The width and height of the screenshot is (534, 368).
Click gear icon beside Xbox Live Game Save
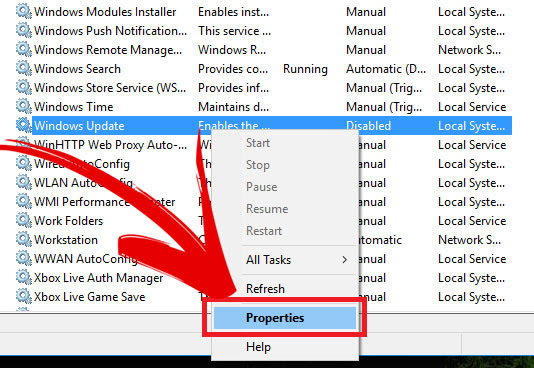pos(23,297)
